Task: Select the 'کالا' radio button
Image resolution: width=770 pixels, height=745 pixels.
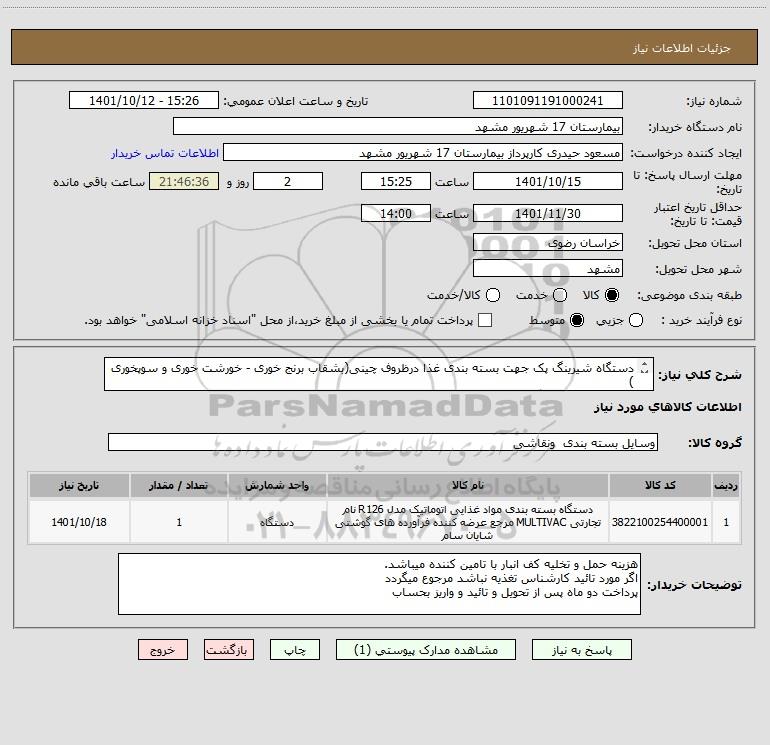Action: [612, 295]
